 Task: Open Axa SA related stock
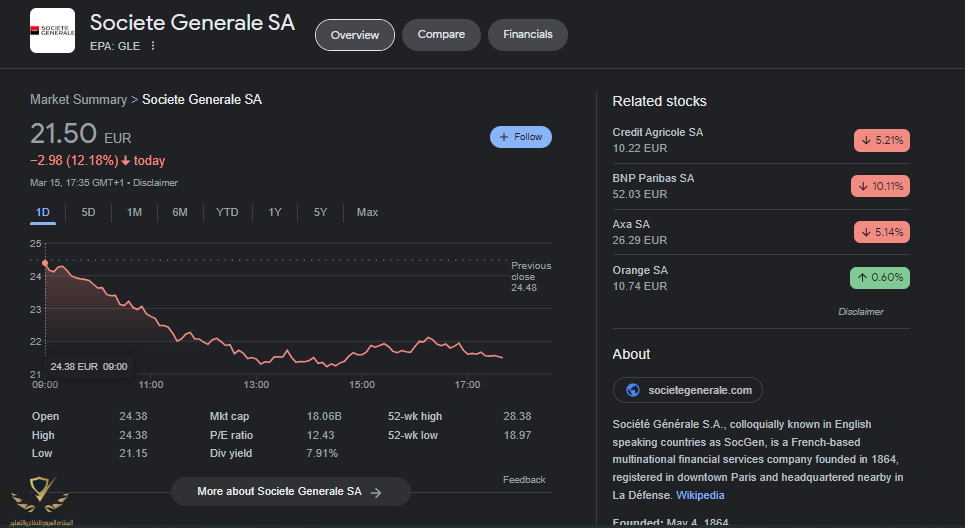761,232
